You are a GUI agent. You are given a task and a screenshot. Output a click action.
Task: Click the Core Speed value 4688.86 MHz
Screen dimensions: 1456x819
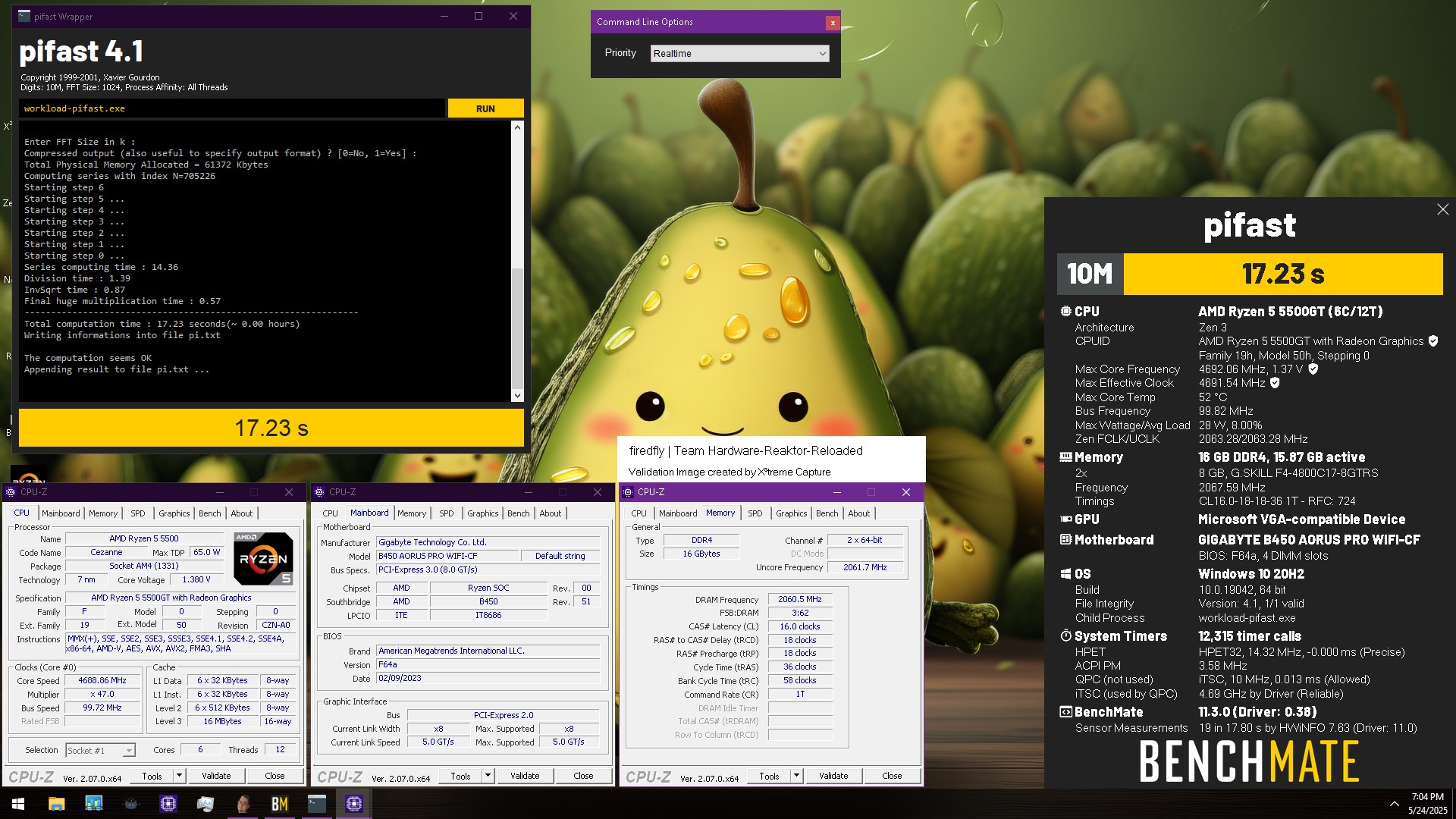click(x=102, y=681)
